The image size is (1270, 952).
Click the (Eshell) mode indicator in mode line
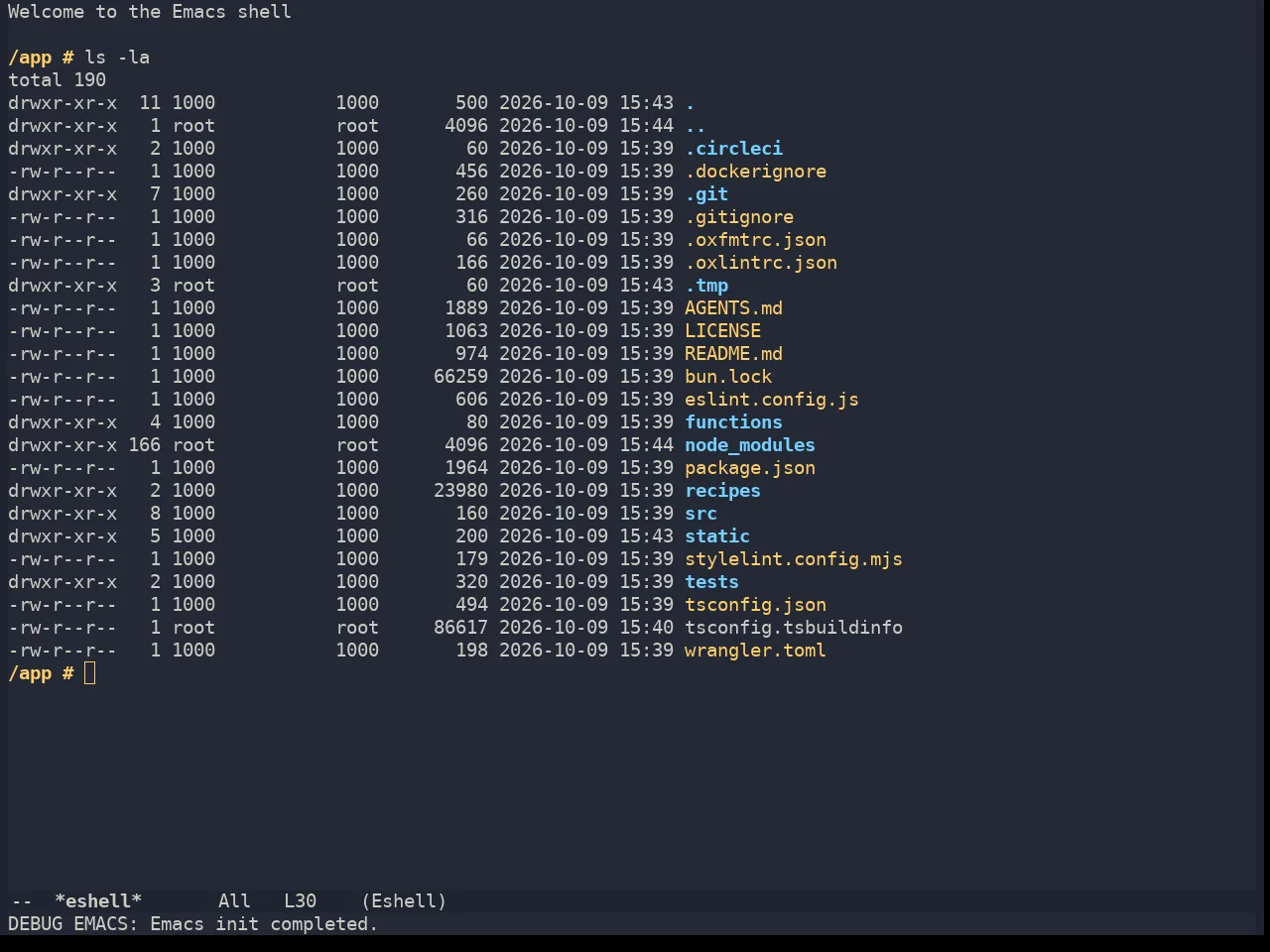pos(404,901)
